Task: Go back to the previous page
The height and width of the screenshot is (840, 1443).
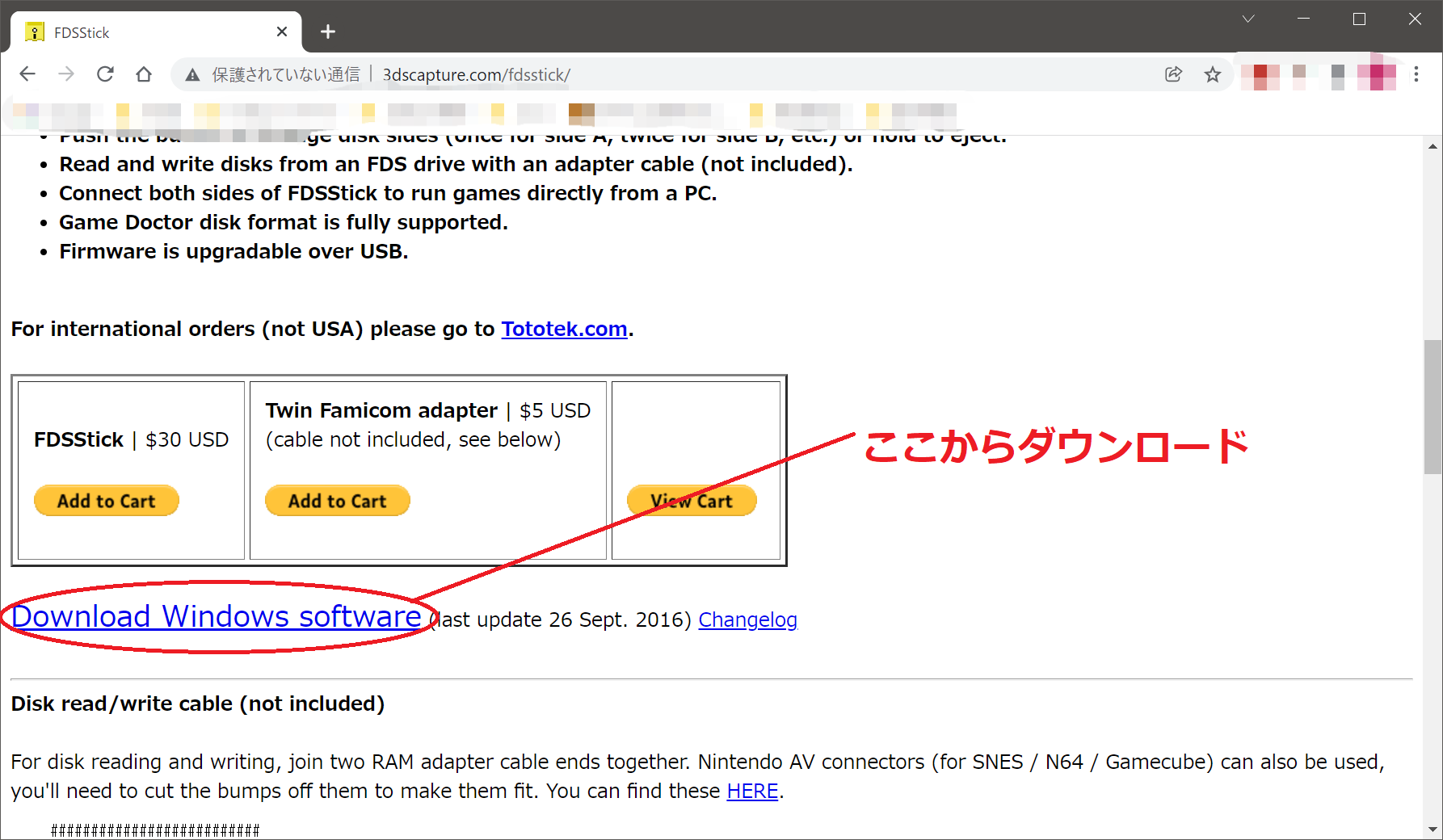Action: pos(27,74)
